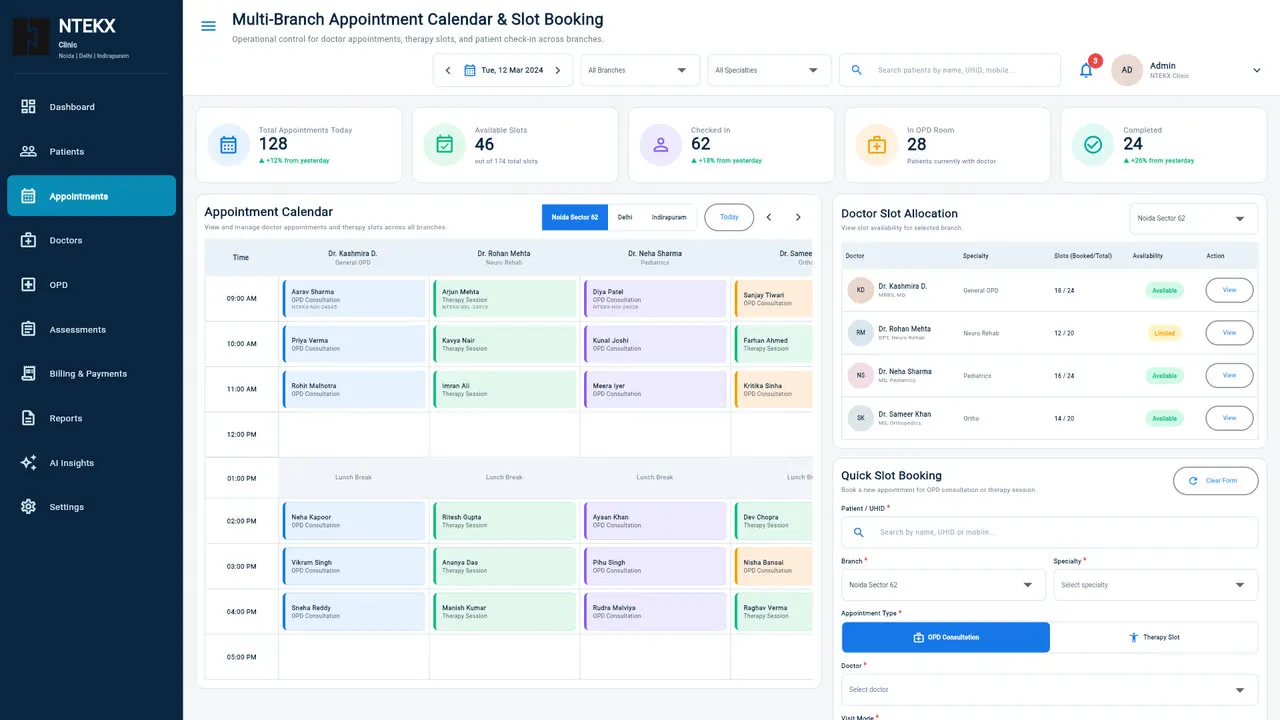View Dr. Rohan Mehta slot details
1280x720 pixels.
coord(1229,333)
